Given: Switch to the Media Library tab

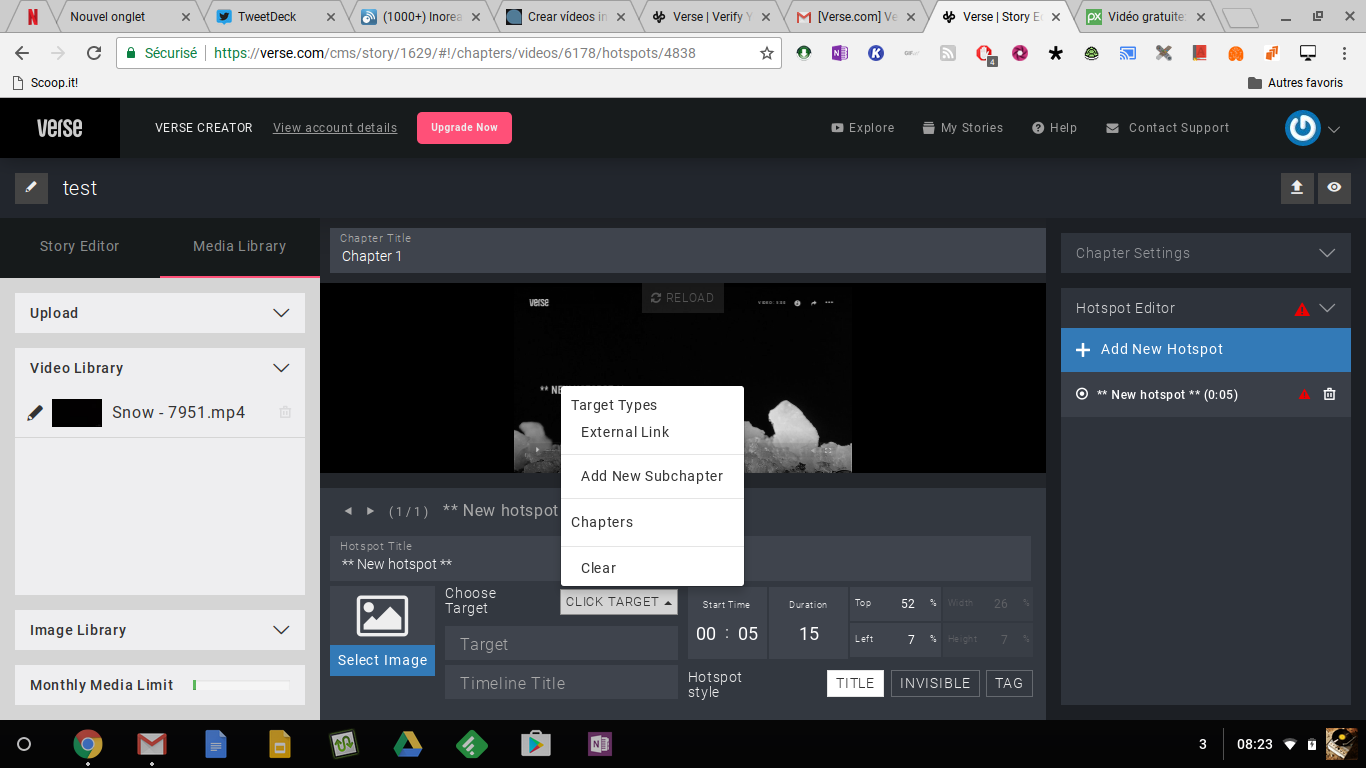Looking at the screenshot, I should pyautogui.click(x=240, y=246).
